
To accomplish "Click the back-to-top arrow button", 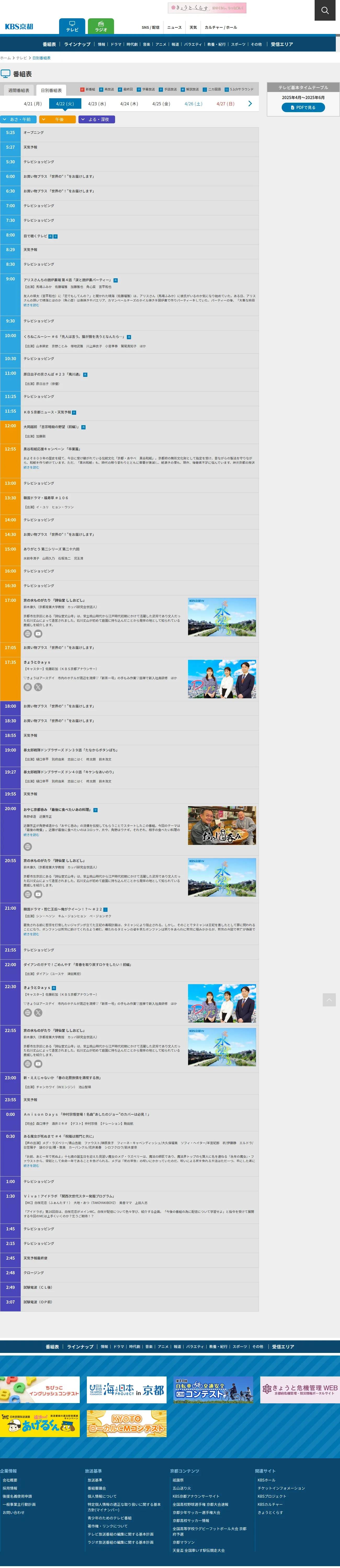I will (x=329, y=1000).
